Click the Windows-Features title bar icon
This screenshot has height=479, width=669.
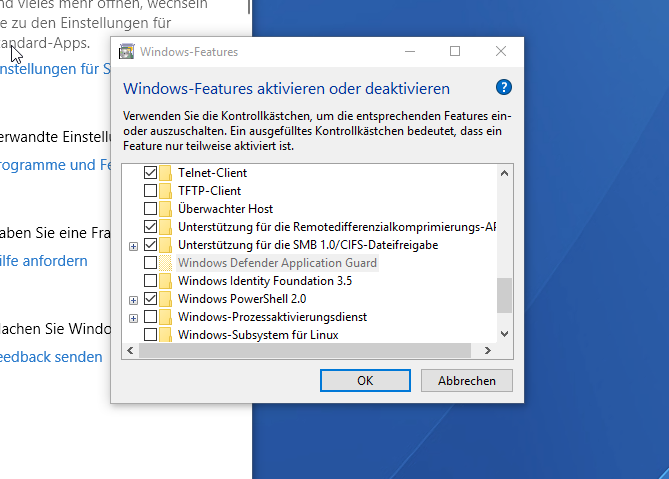[x=126, y=52]
